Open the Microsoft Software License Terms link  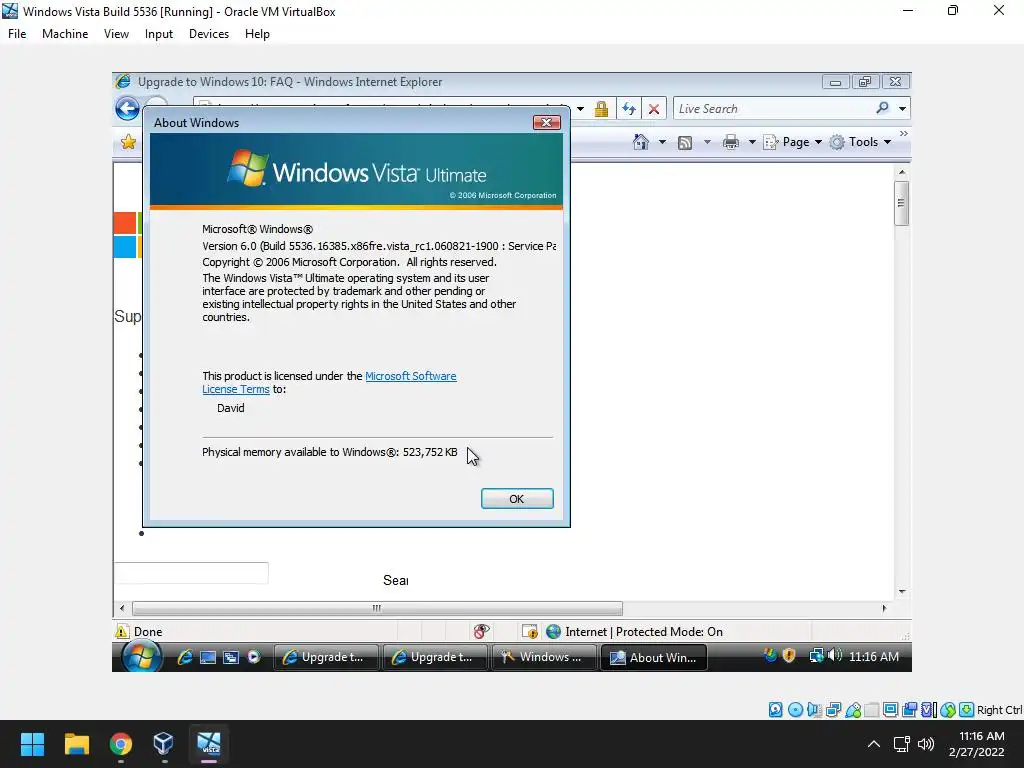coord(329,383)
